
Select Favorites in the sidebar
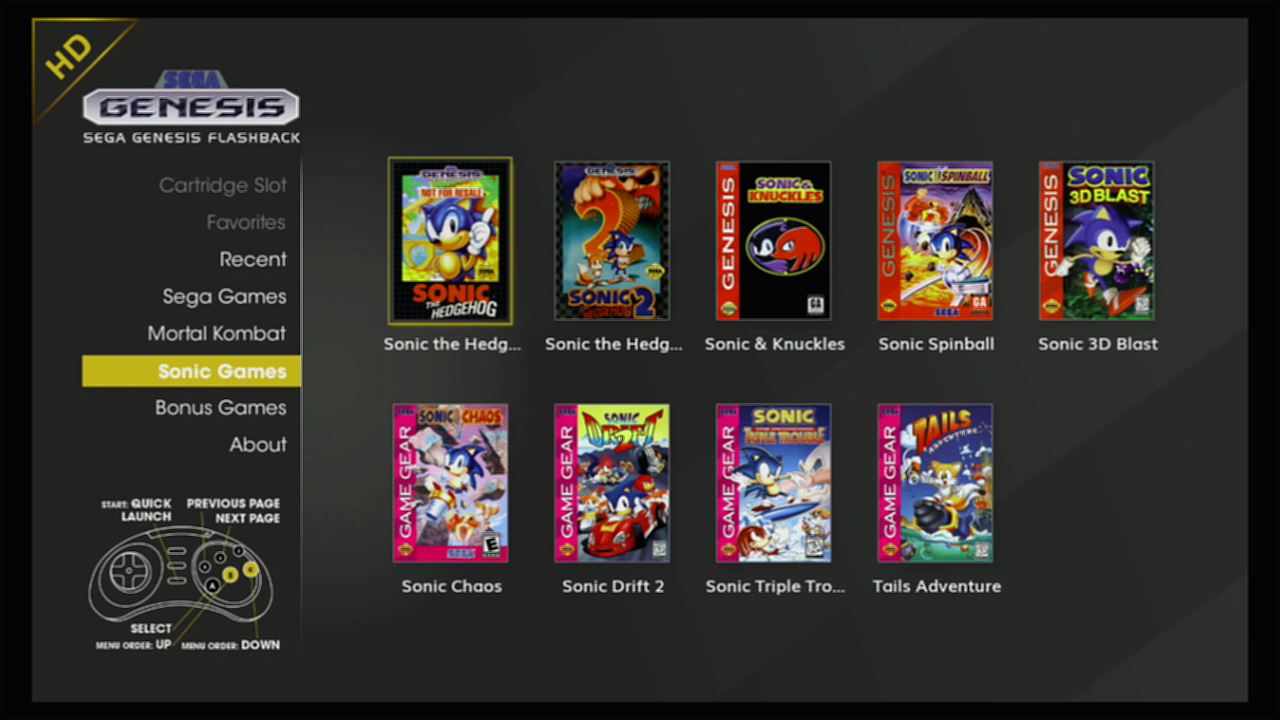246,222
